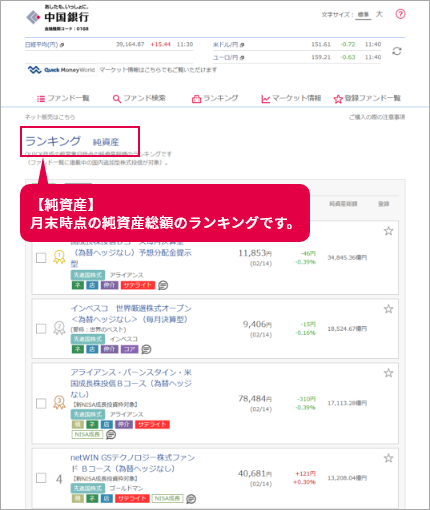
Task: Star the アライアンス Bコース fund
Action: 388,373
